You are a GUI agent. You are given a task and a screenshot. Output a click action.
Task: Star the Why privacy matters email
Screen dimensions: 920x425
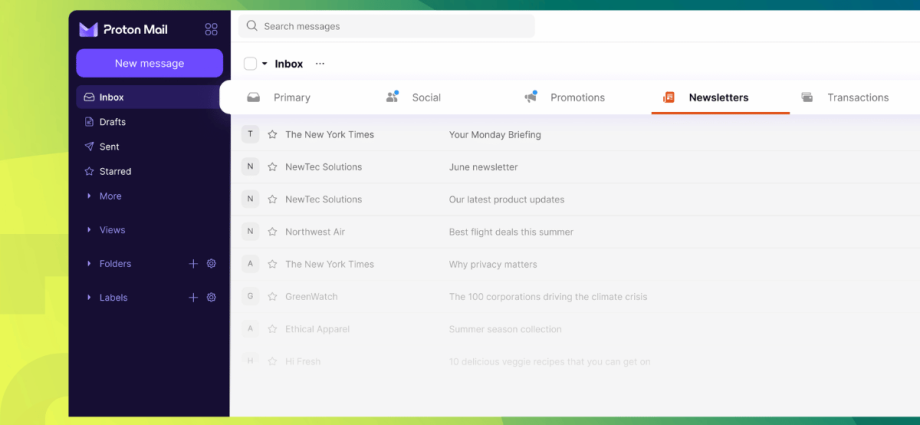tap(272, 264)
